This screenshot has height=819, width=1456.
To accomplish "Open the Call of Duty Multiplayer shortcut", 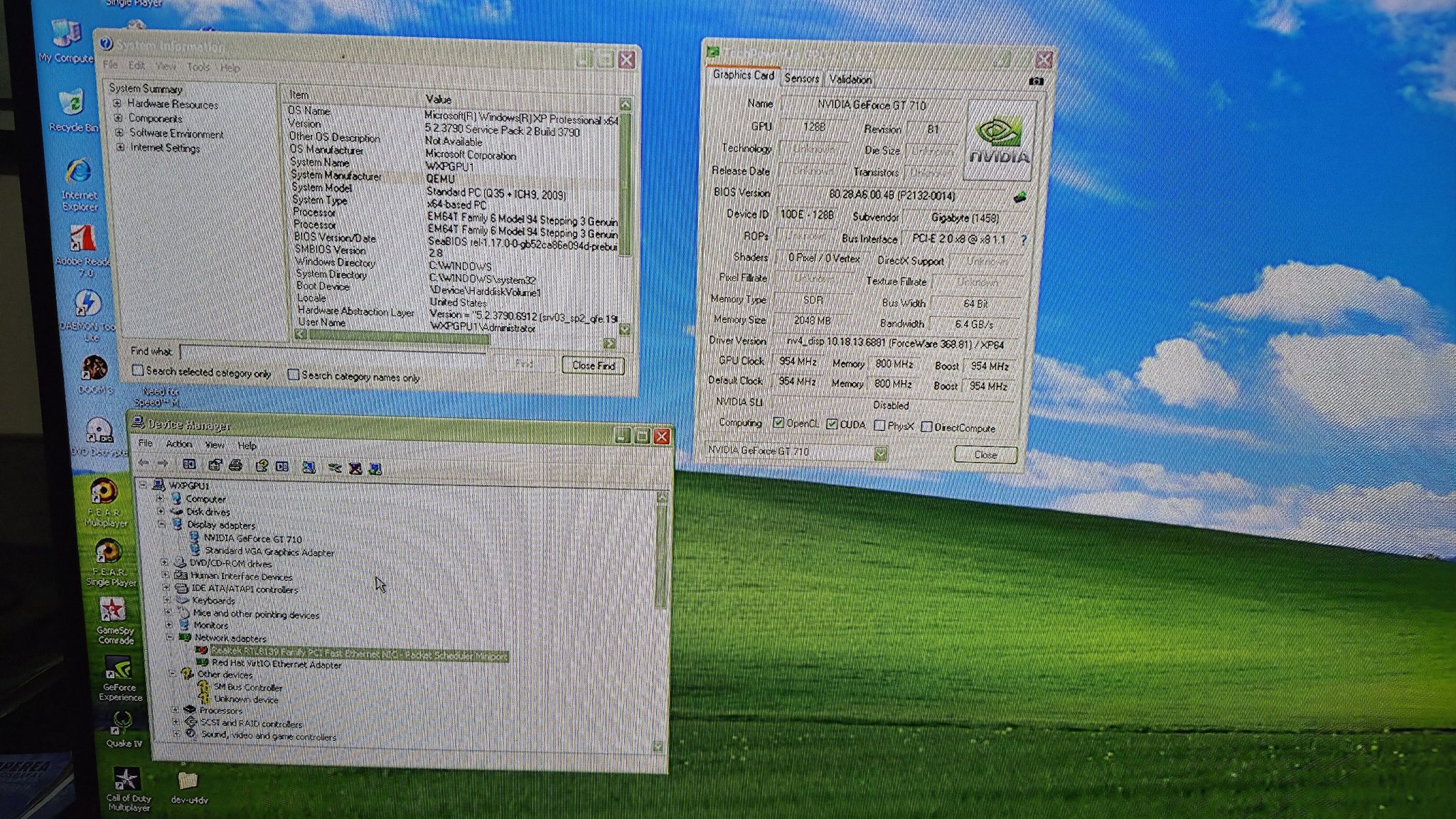I will [127, 789].
